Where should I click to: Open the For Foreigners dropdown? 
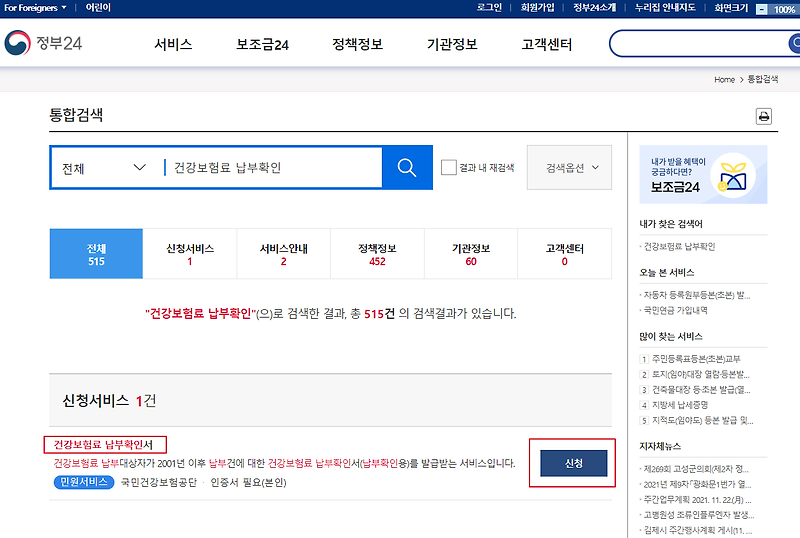[35, 8]
